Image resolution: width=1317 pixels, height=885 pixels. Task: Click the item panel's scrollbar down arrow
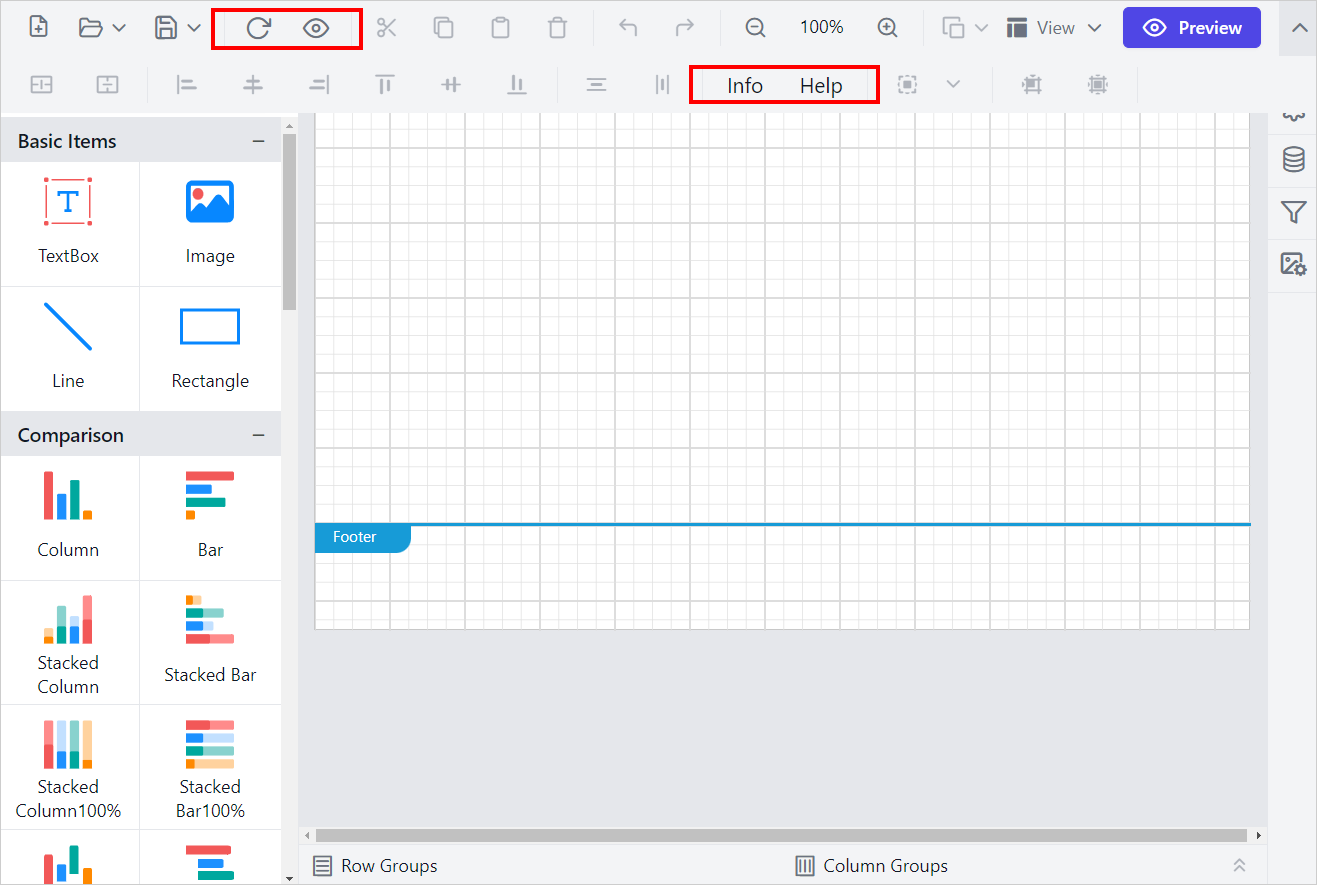(x=290, y=878)
